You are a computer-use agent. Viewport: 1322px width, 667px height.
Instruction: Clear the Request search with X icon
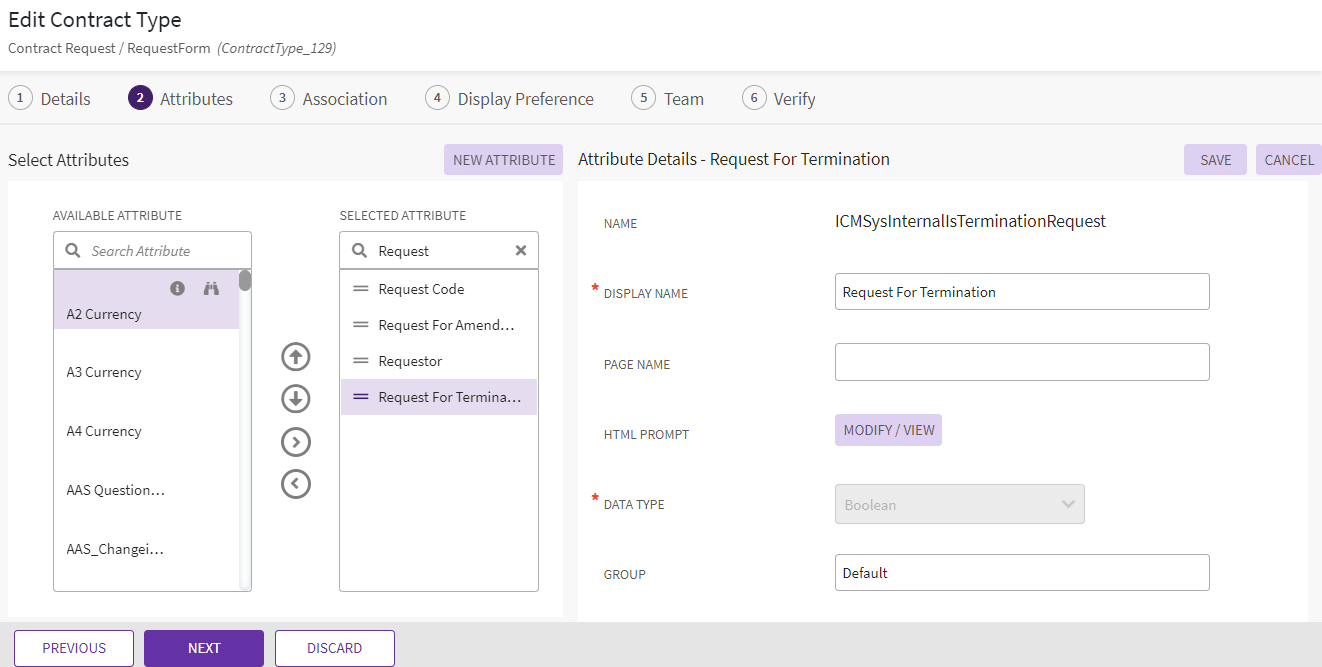[520, 251]
